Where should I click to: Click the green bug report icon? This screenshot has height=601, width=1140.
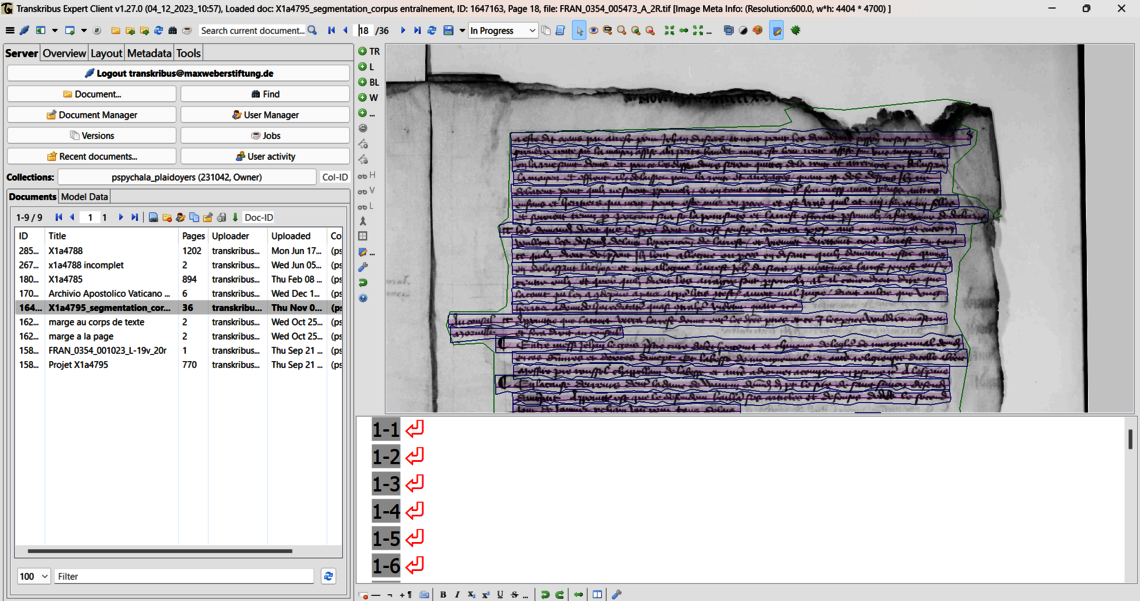(x=796, y=31)
